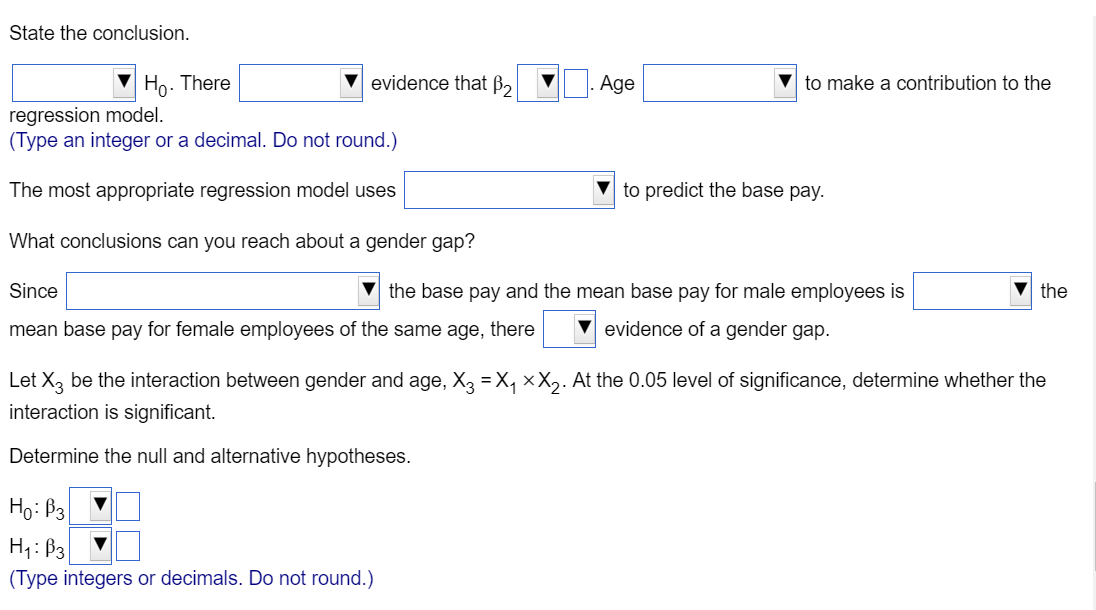Click the triangle inside the Since dropdown box
The height and width of the screenshot is (610, 1096).
coord(368,290)
